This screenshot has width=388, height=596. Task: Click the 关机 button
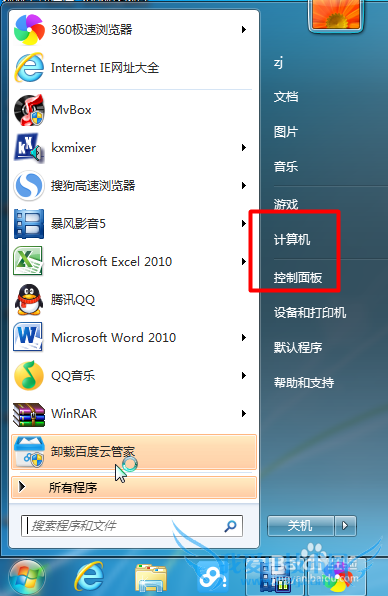click(301, 526)
